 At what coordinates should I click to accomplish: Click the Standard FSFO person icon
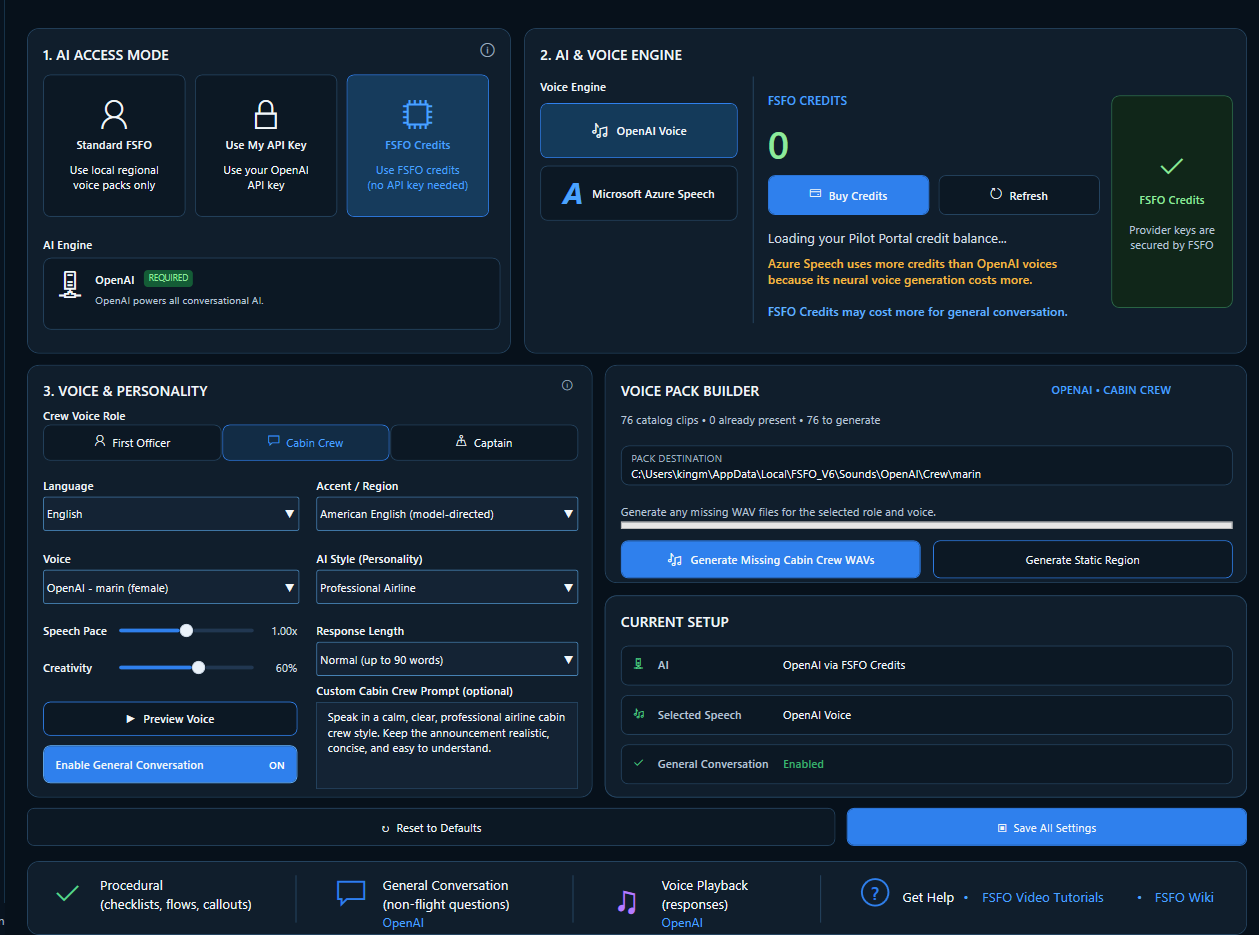click(x=114, y=114)
